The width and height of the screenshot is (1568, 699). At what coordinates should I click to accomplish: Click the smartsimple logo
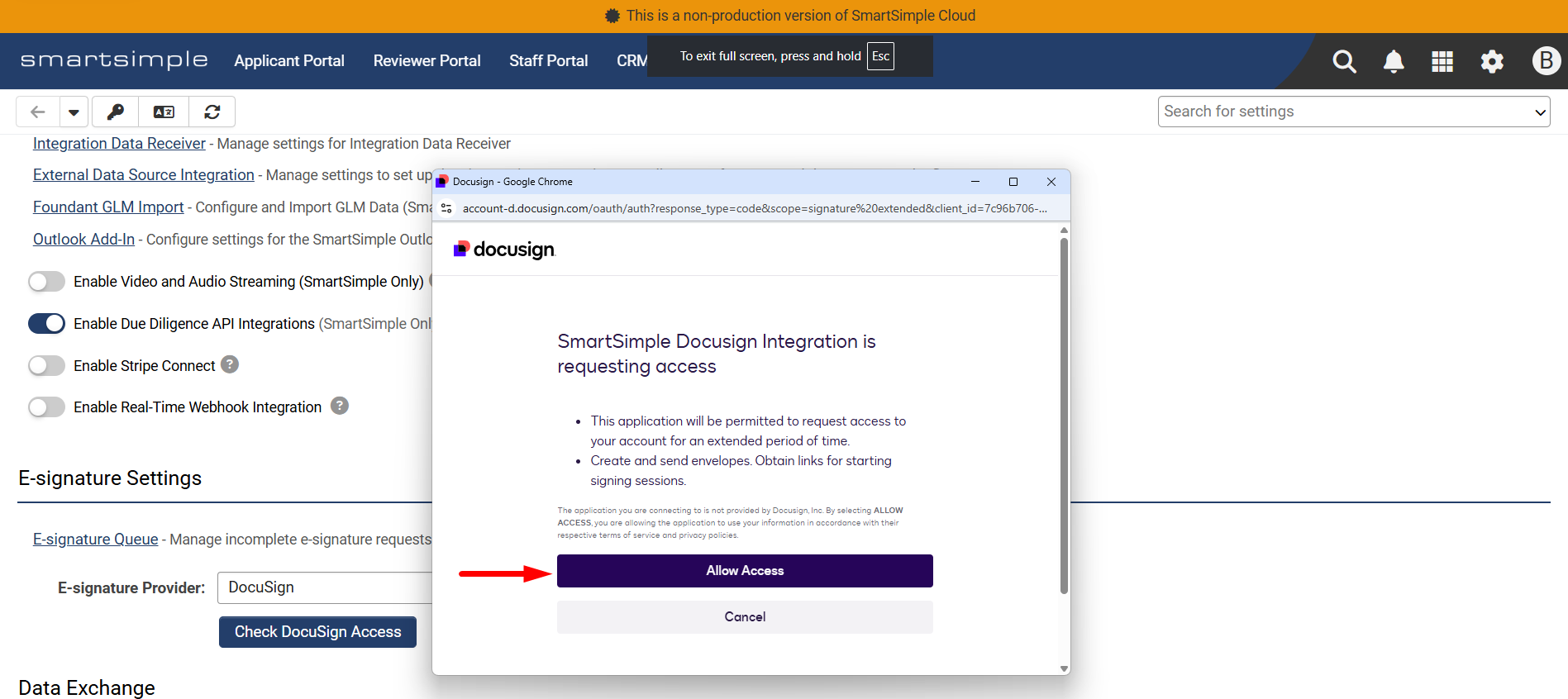click(x=114, y=60)
